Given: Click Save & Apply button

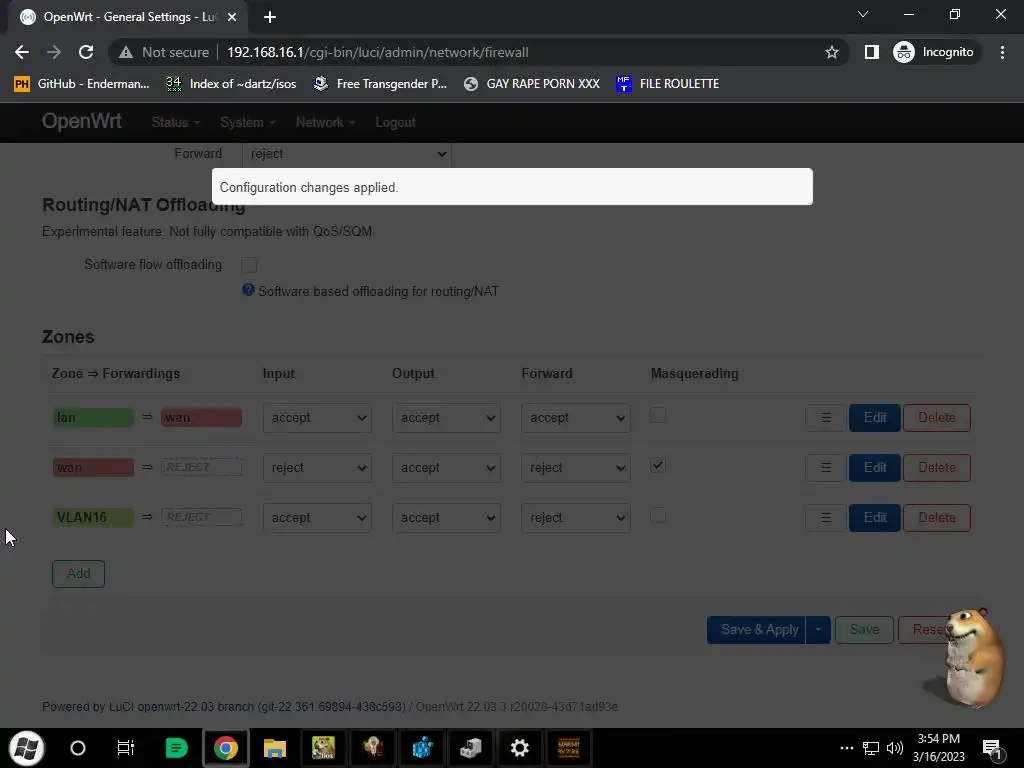Looking at the screenshot, I should (x=756, y=630).
